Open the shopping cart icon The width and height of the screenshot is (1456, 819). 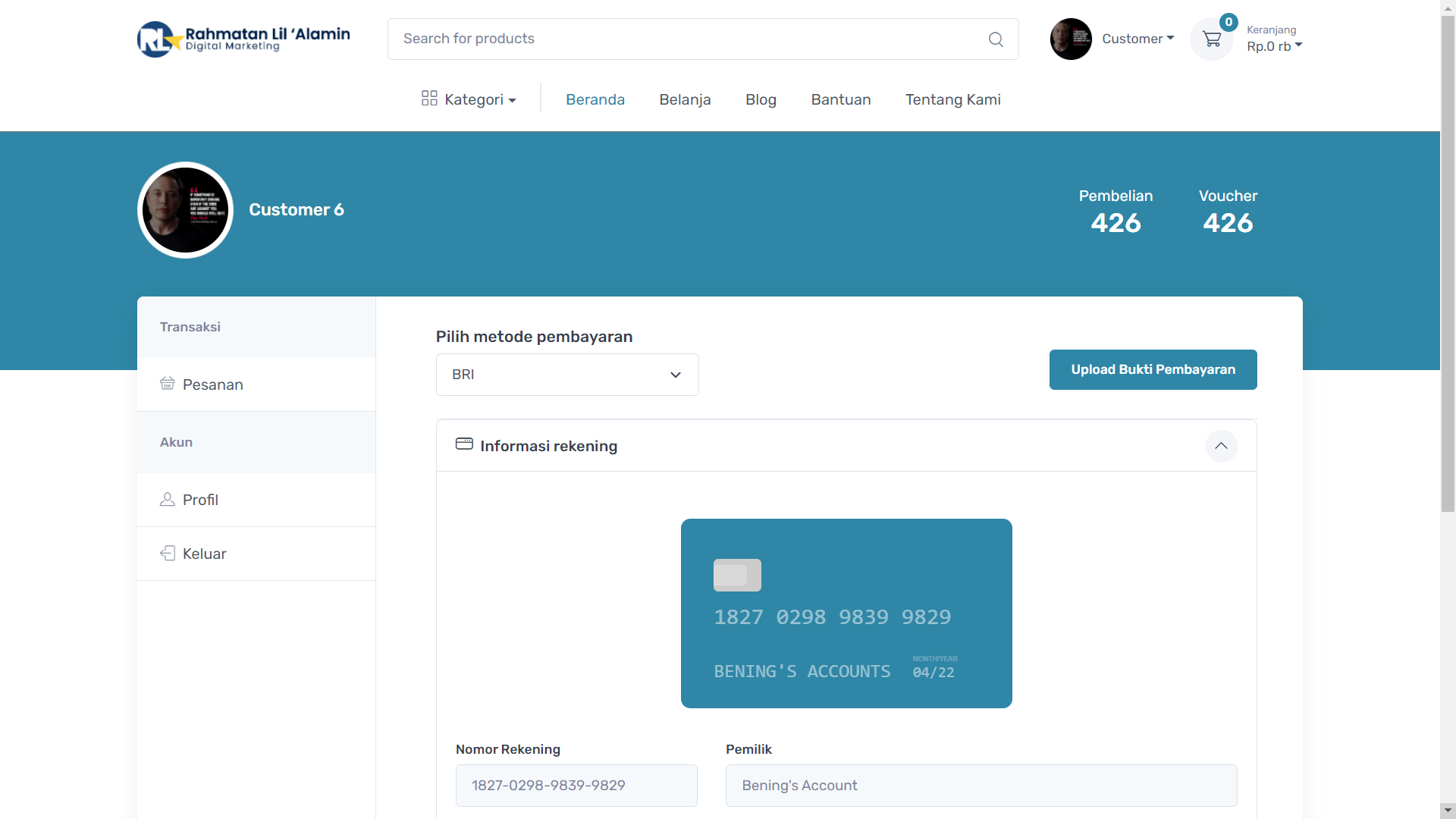1212,39
